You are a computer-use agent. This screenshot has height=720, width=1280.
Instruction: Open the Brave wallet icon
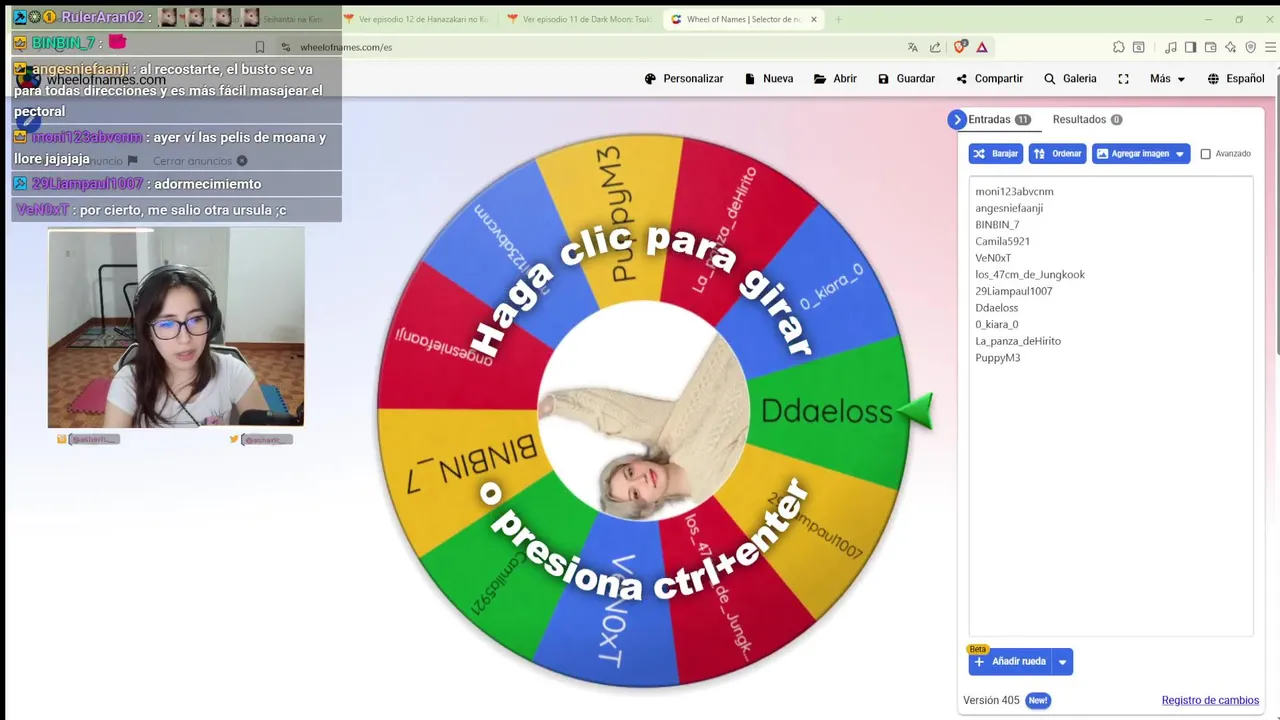pos(1210,47)
